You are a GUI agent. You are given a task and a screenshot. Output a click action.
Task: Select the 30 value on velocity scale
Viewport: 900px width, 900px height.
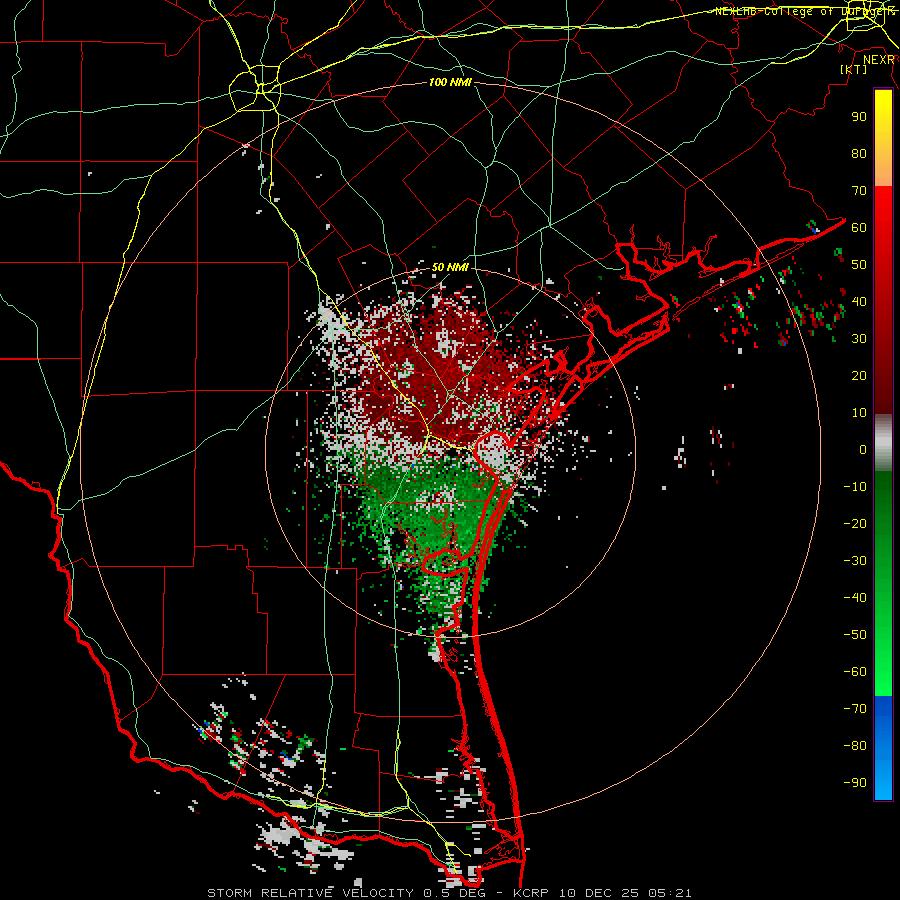point(859,339)
